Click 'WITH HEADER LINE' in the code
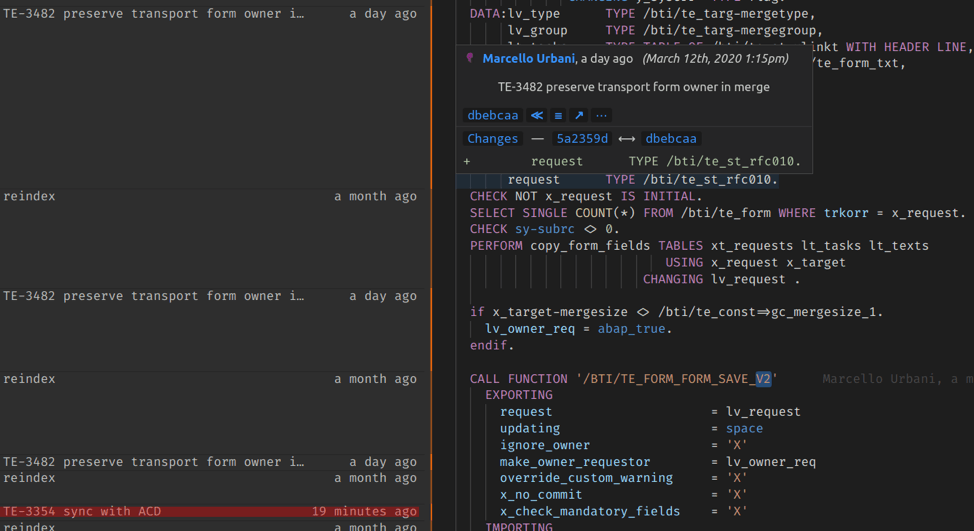Image resolution: width=974 pixels, height=531 pixels. (x=906, y=47)
